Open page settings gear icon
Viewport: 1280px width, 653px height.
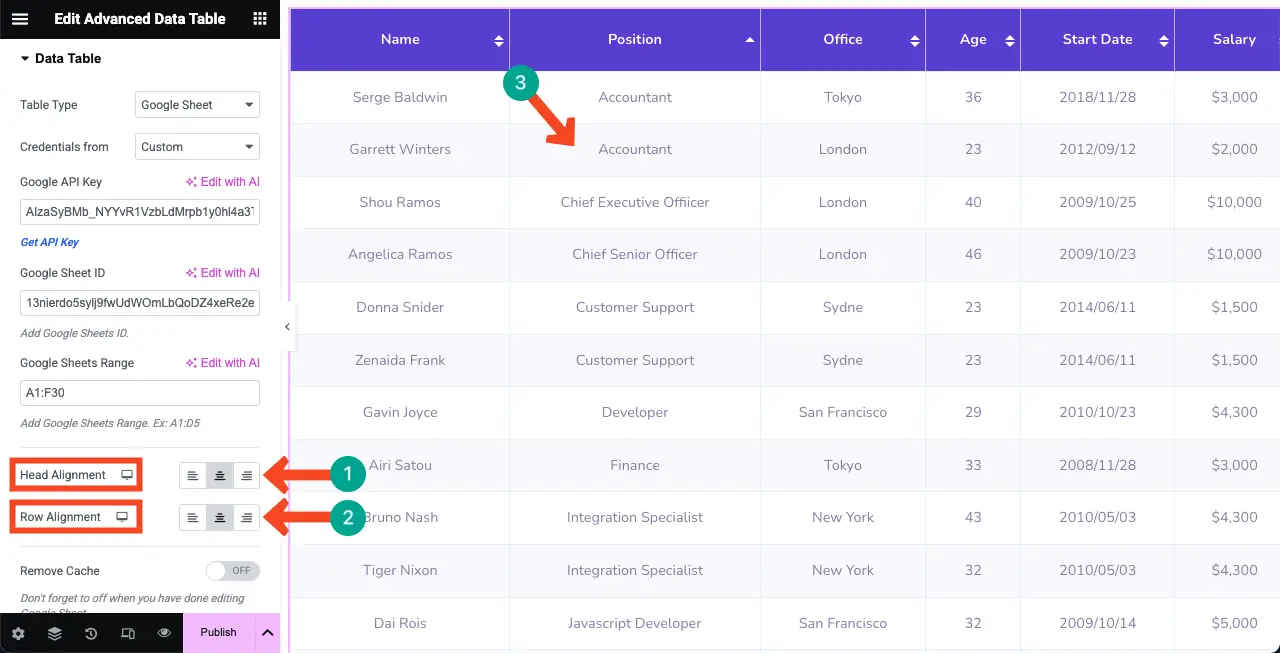[x=18, y=633]
